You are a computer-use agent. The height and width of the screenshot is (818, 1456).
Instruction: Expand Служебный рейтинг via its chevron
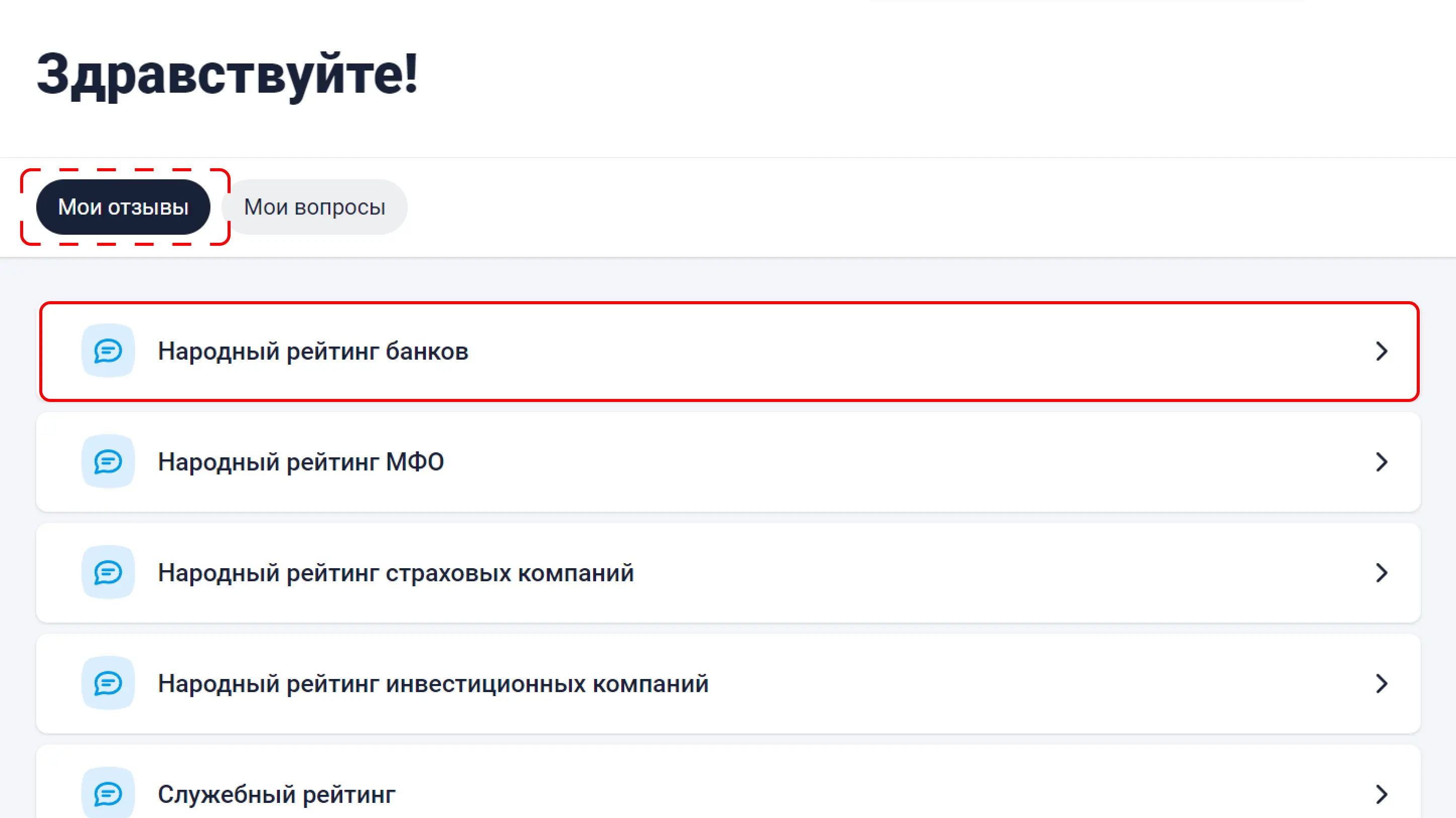[1381, 794]
